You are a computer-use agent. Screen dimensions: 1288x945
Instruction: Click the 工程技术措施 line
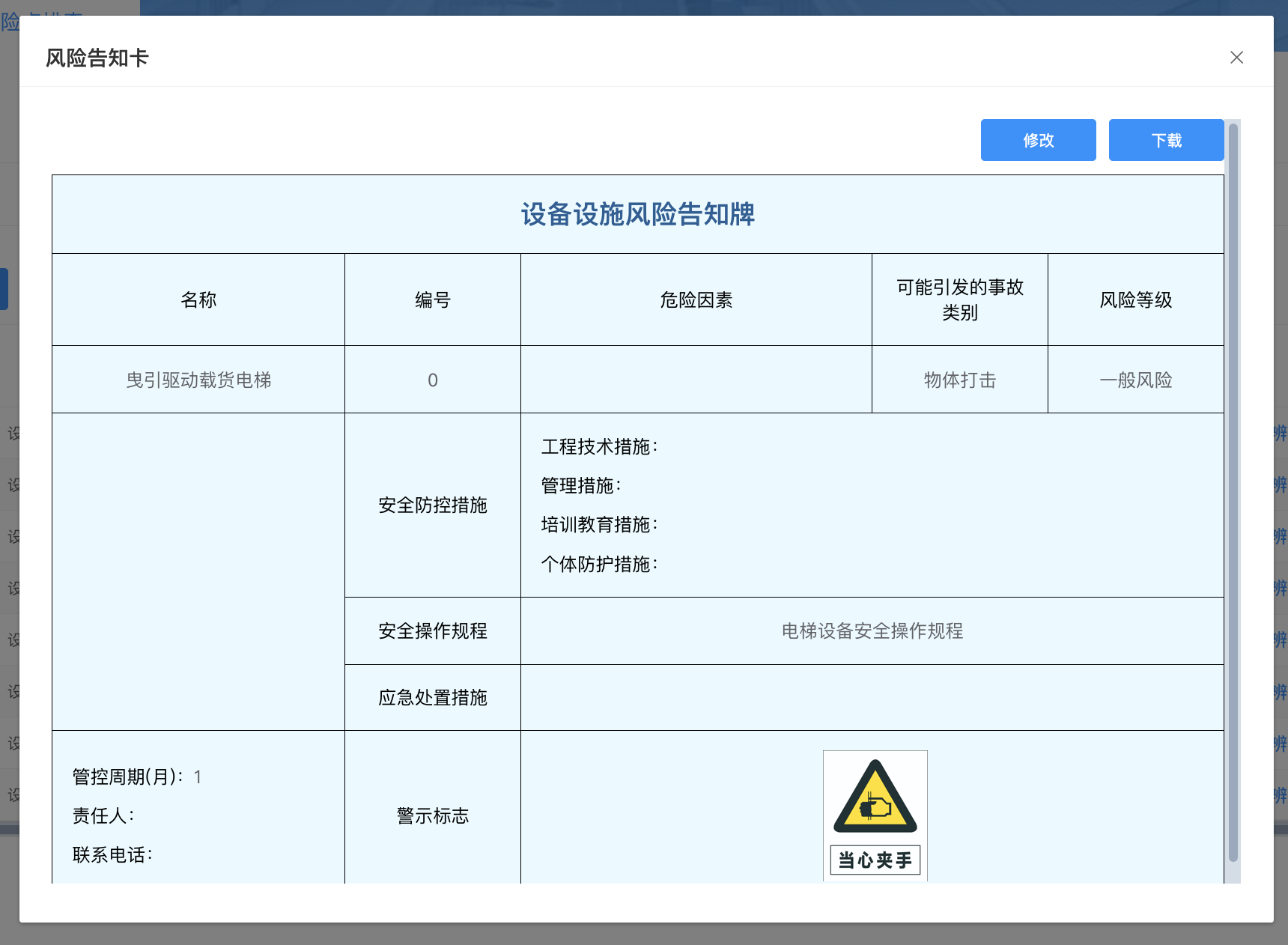click(599, 447)
